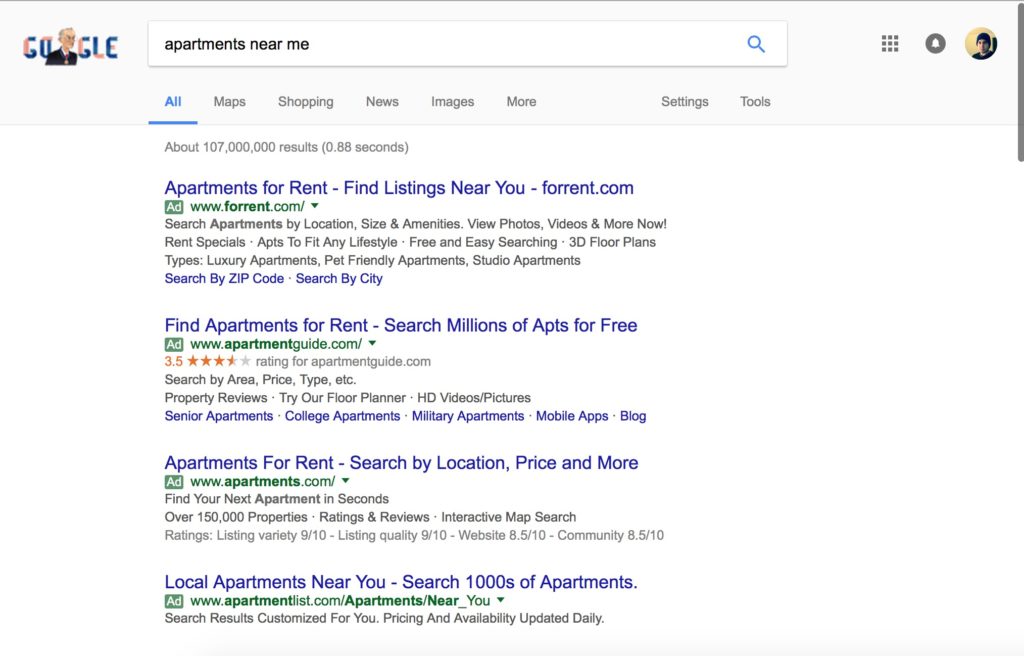Click the 3.5 star rating for apartmentguide.com
Image resolution: width=1024 pixels, height=656 pixels.
pyautogui.click(x=208, y=361)
